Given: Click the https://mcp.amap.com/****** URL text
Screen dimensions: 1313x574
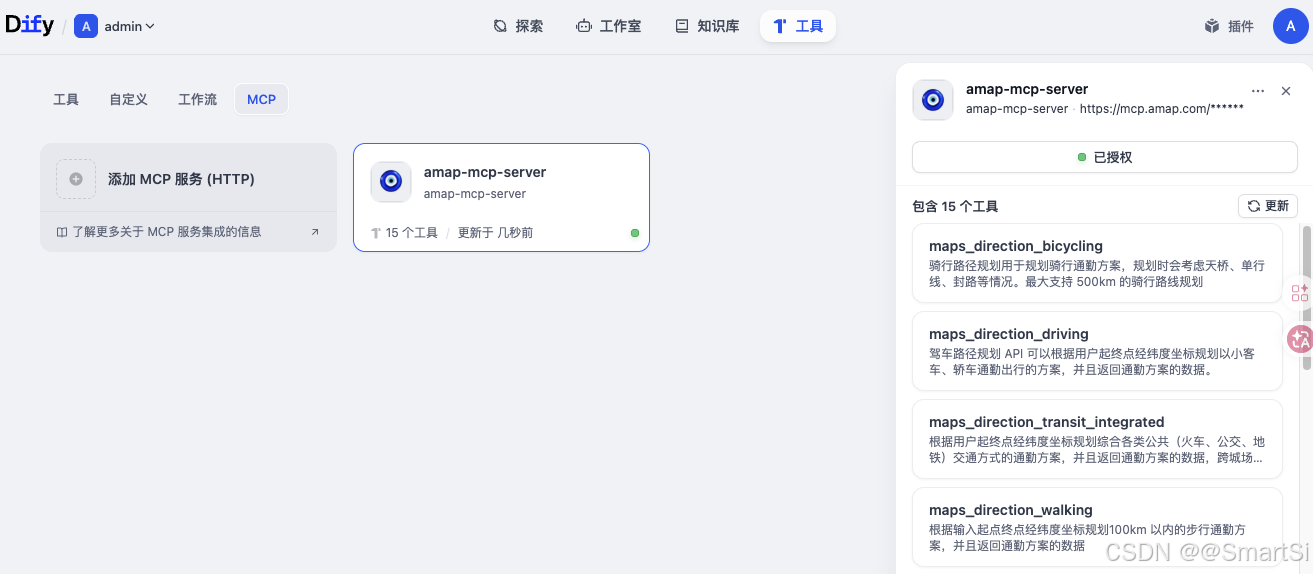Looking at the screenshot, I should (x=1162, y=108).
